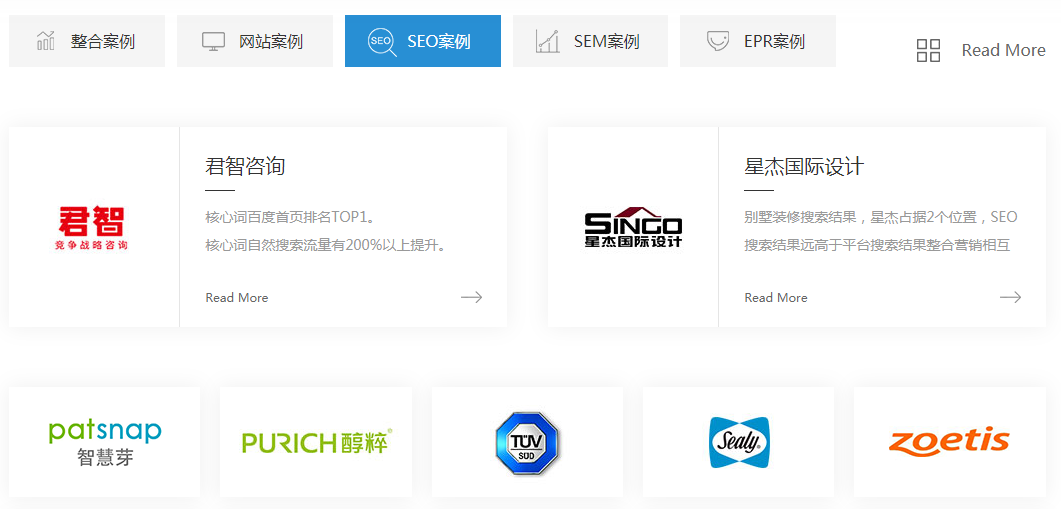Switch to the 整合案例 tab

tap(87, 41)
